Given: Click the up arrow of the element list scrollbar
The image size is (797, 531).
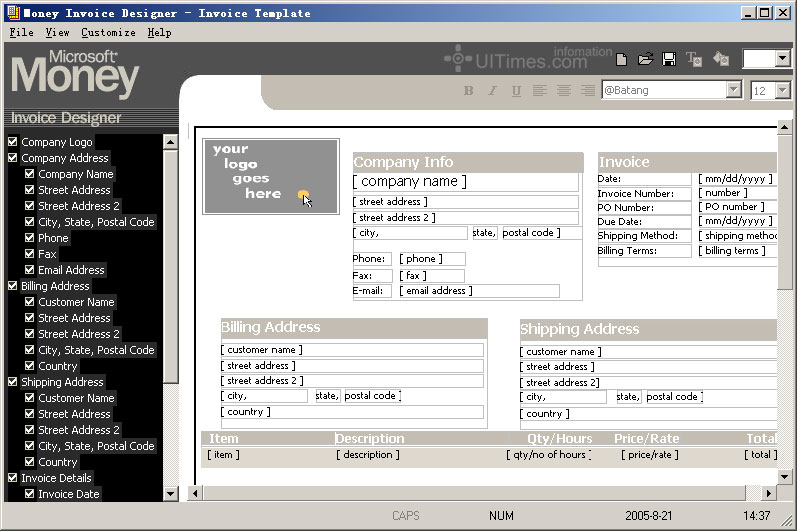Looking at the screenshot, I should [x=170, y=142].
